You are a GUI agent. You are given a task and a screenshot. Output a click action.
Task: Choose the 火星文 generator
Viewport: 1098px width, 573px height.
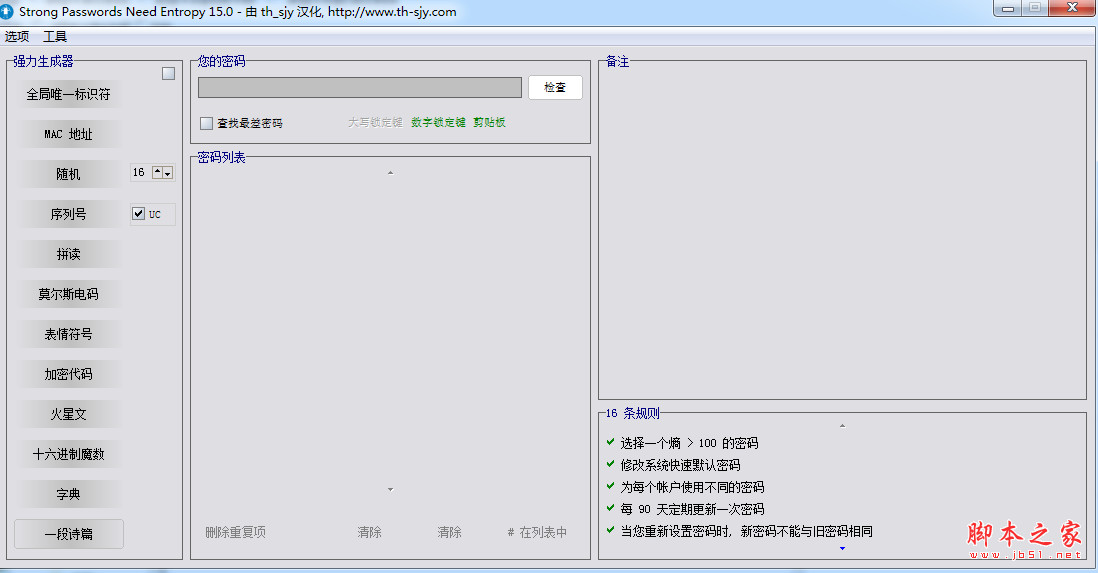coord(69,413)
